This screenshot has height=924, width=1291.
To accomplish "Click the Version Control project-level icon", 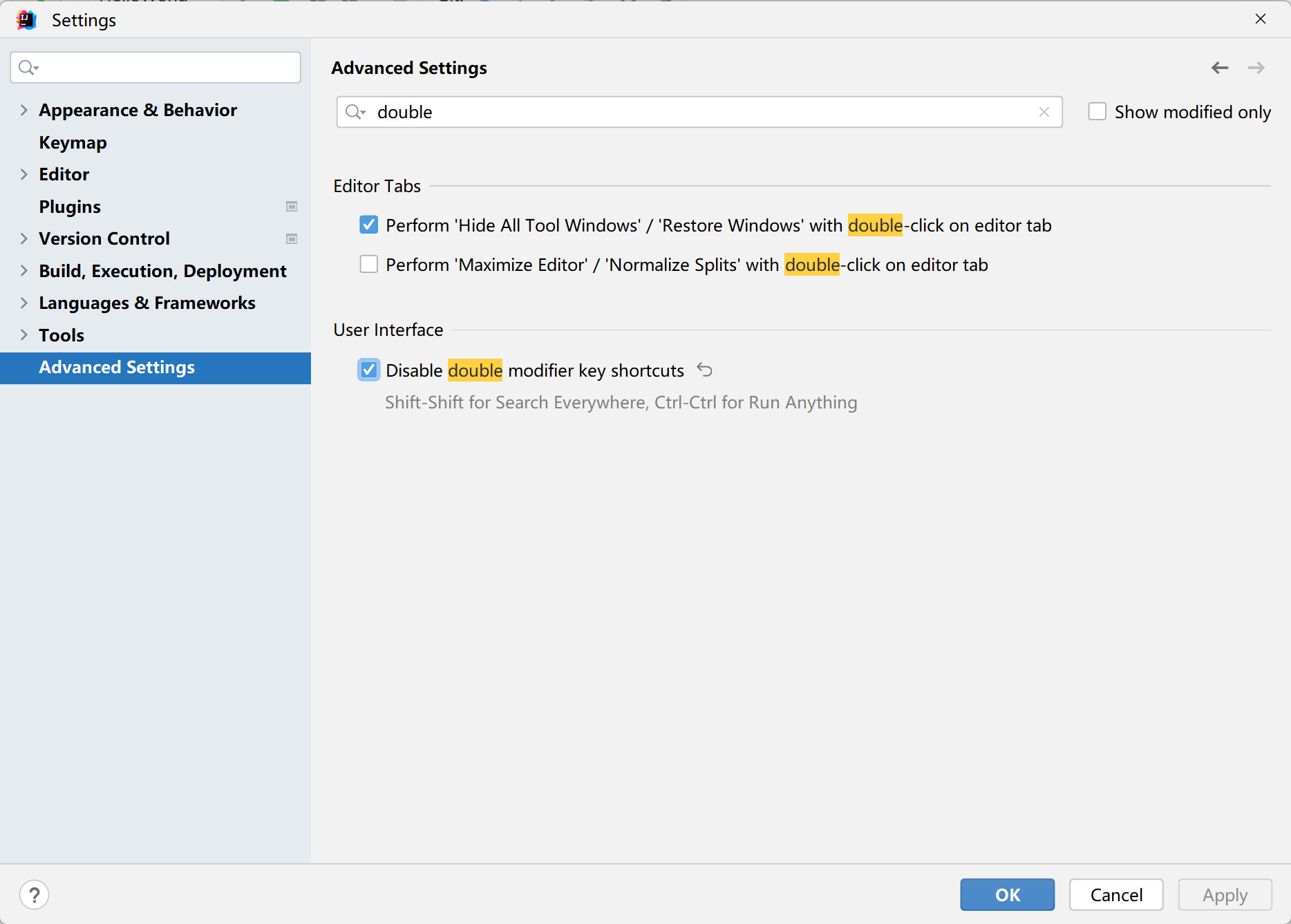I will [x=292, y=239].
